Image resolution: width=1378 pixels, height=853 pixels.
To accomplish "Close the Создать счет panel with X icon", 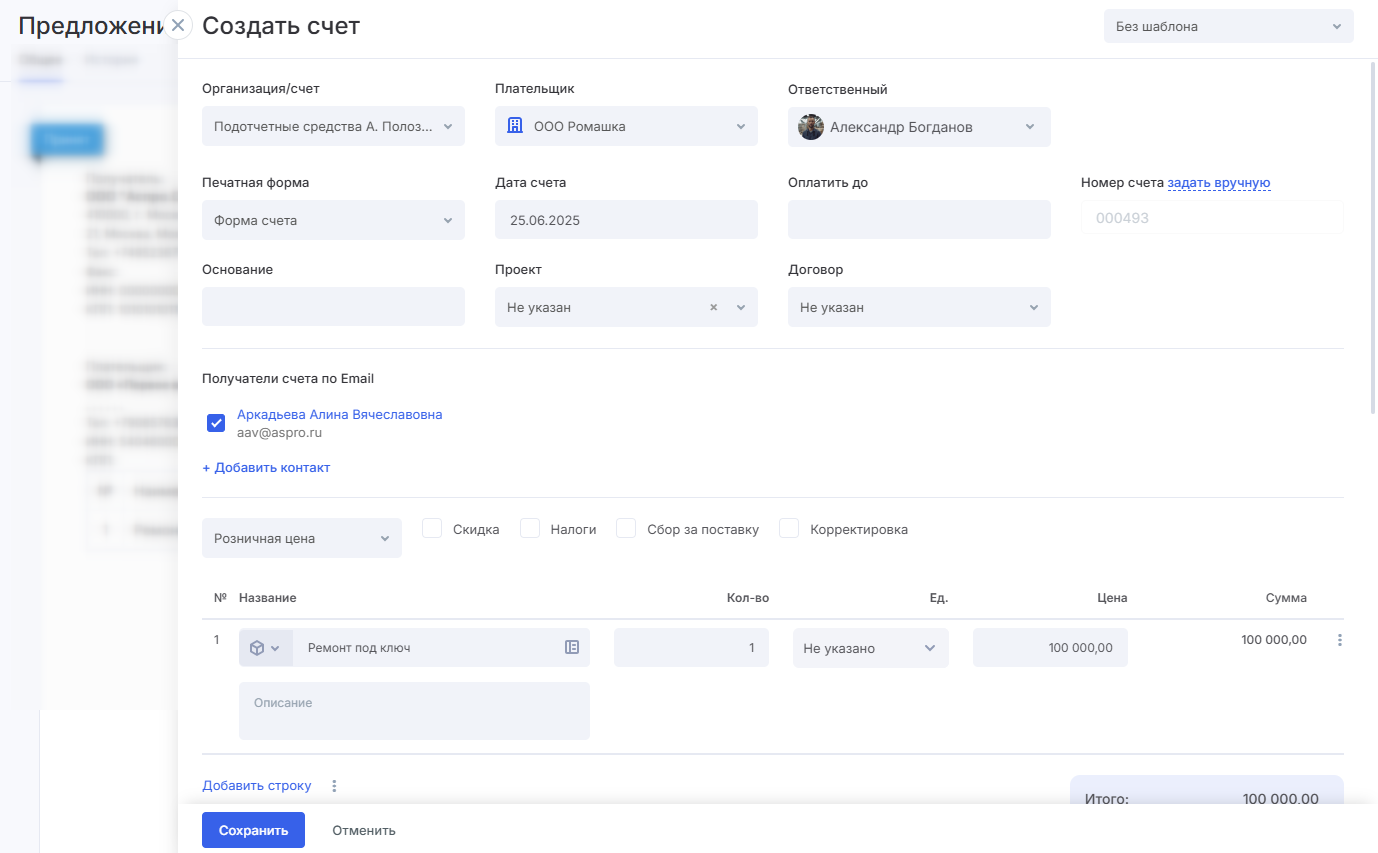I will 178,25.
